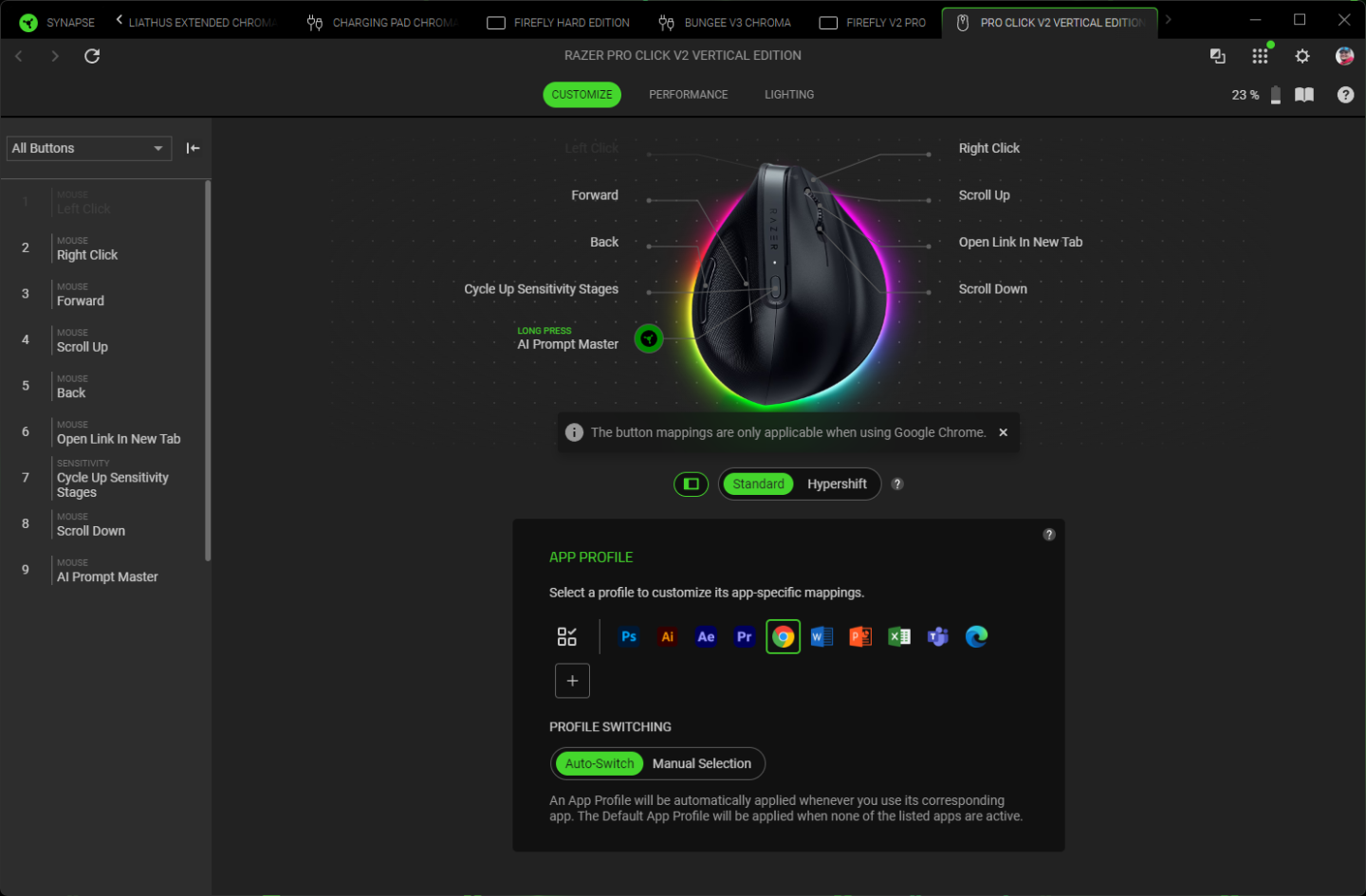
Task: Expand the All Buttons dropdown
Action: point(89,148)
